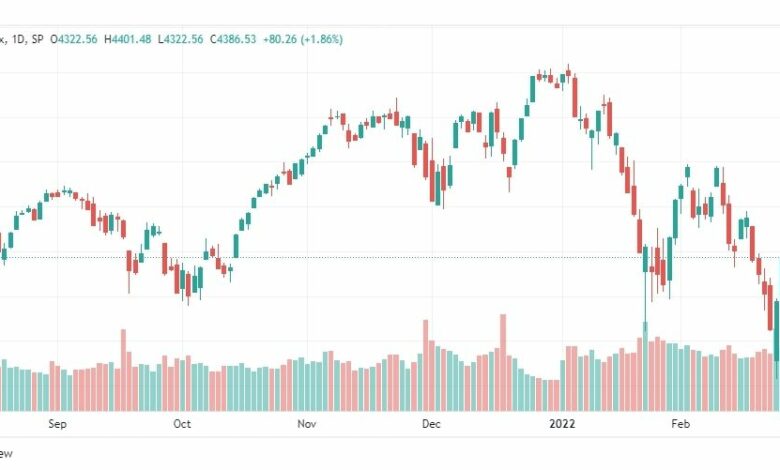Click the Sep label on time axis
The image size is (780, 470).
point(57,424)
